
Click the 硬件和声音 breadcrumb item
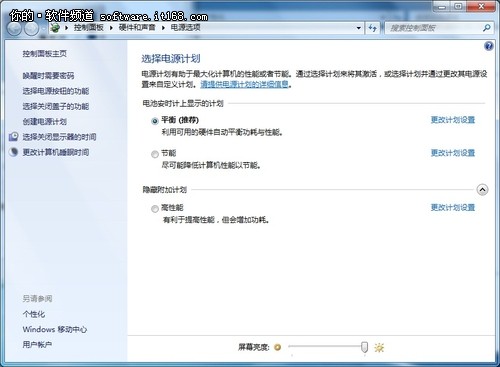pos(137,27)
